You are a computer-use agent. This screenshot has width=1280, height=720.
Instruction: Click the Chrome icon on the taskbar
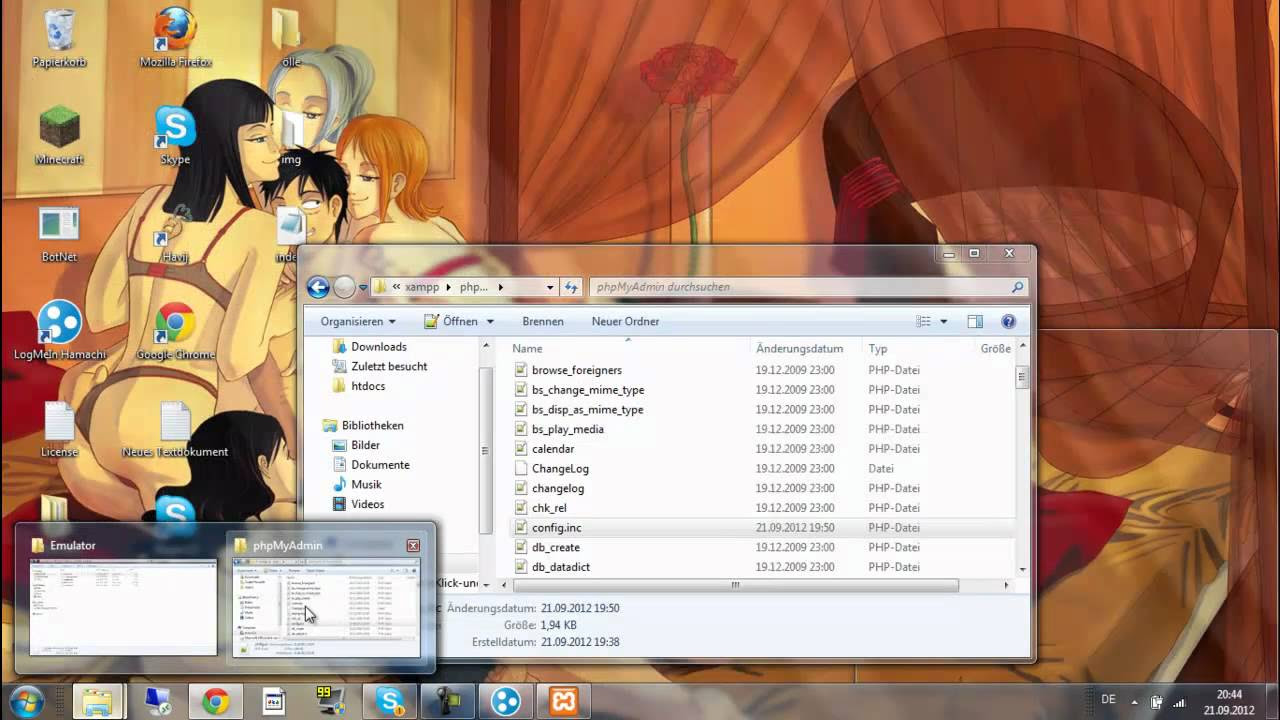[x=215, y=702]
